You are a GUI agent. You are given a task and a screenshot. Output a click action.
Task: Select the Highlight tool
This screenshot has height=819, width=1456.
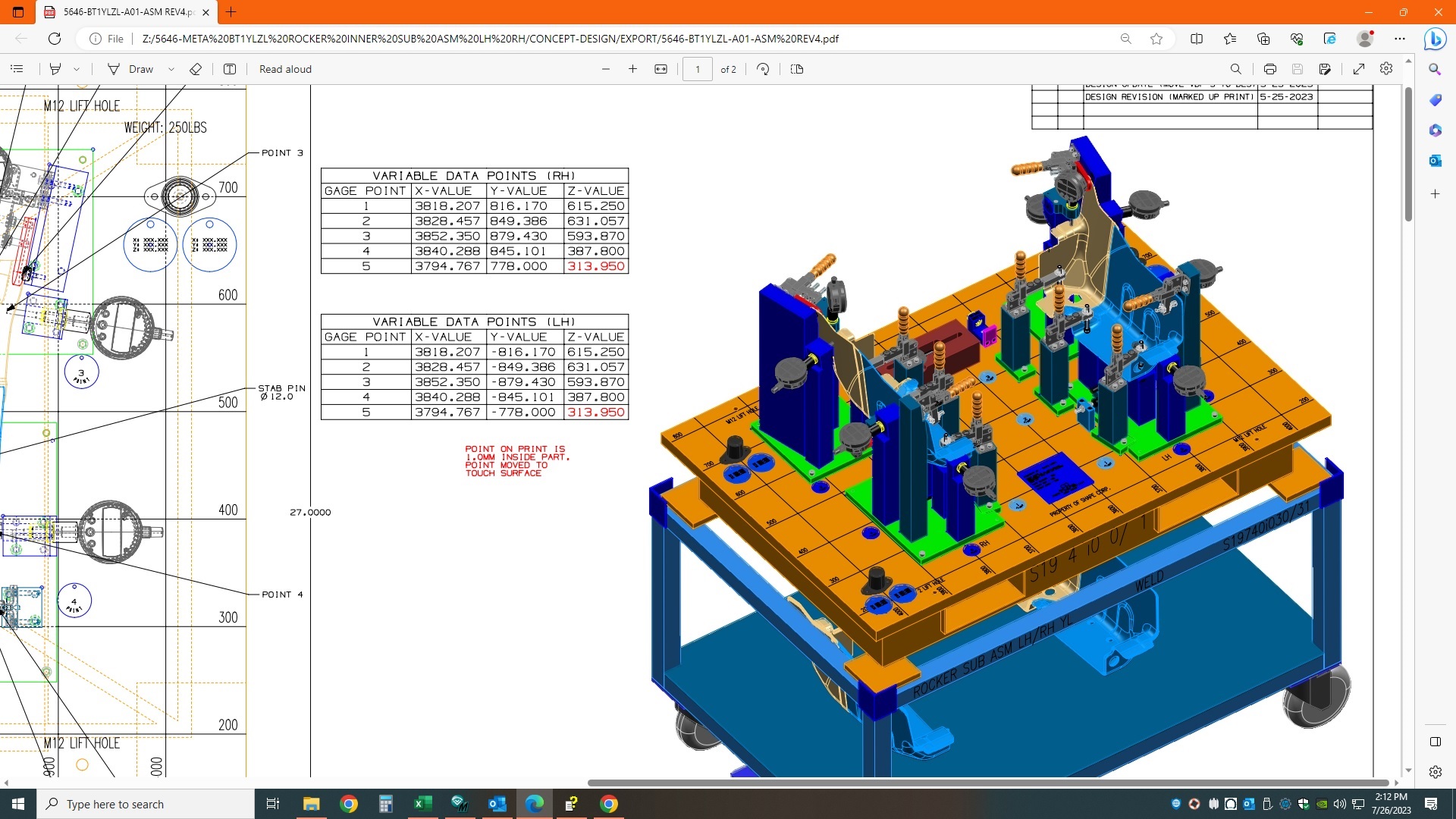coord(55,69)
